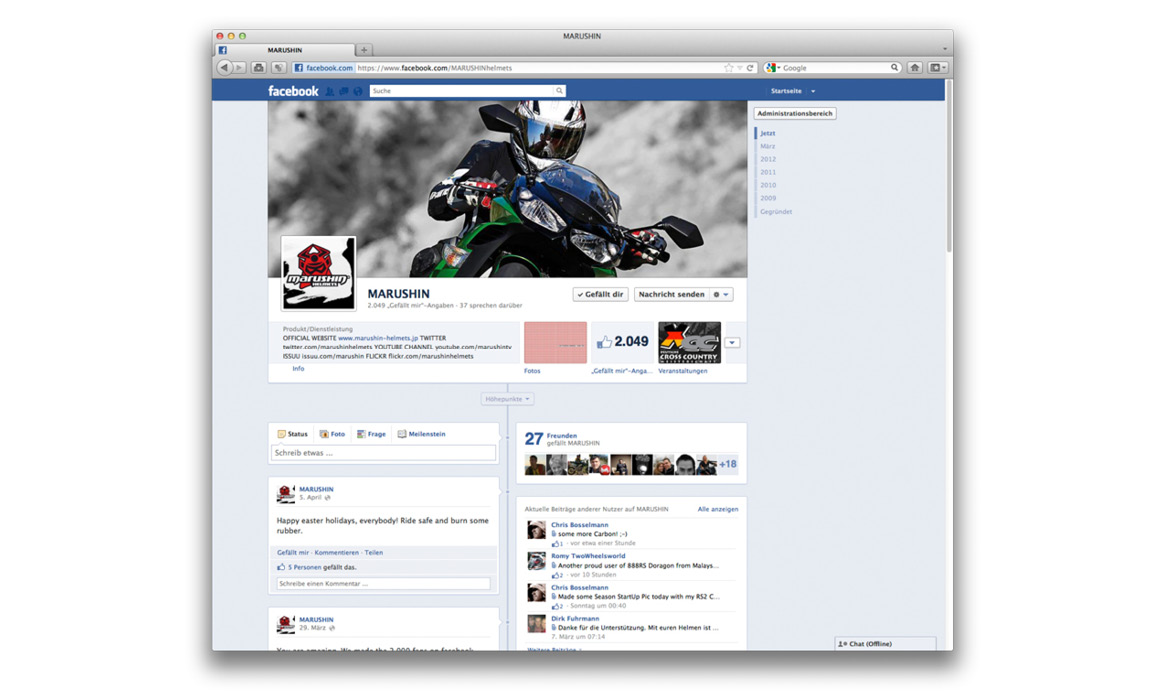
Task: Select the Status composer tab
Action: click(x=292, y=434)
